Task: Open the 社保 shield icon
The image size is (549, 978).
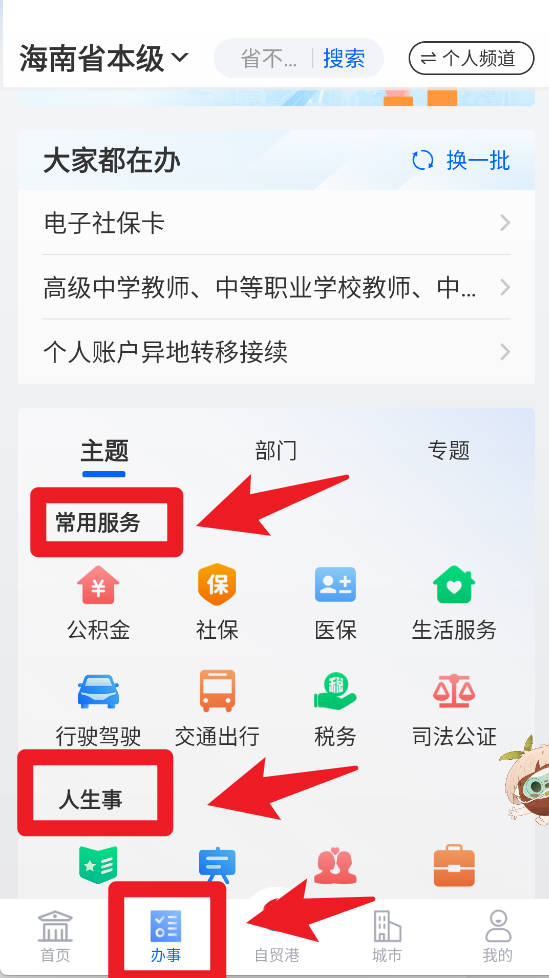Action: click(217, 584)
